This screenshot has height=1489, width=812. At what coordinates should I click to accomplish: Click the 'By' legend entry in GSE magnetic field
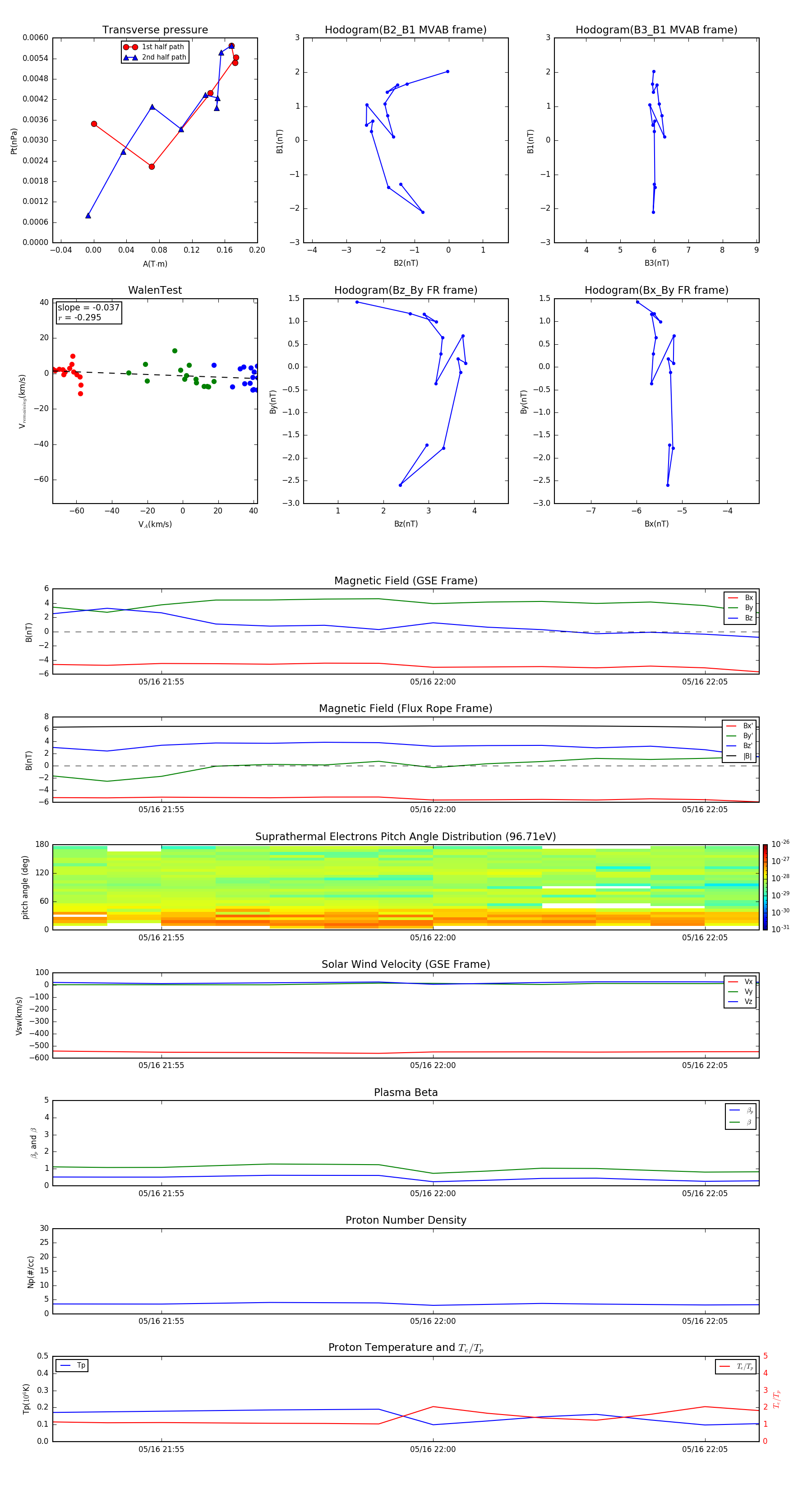(x=741, y=608)
